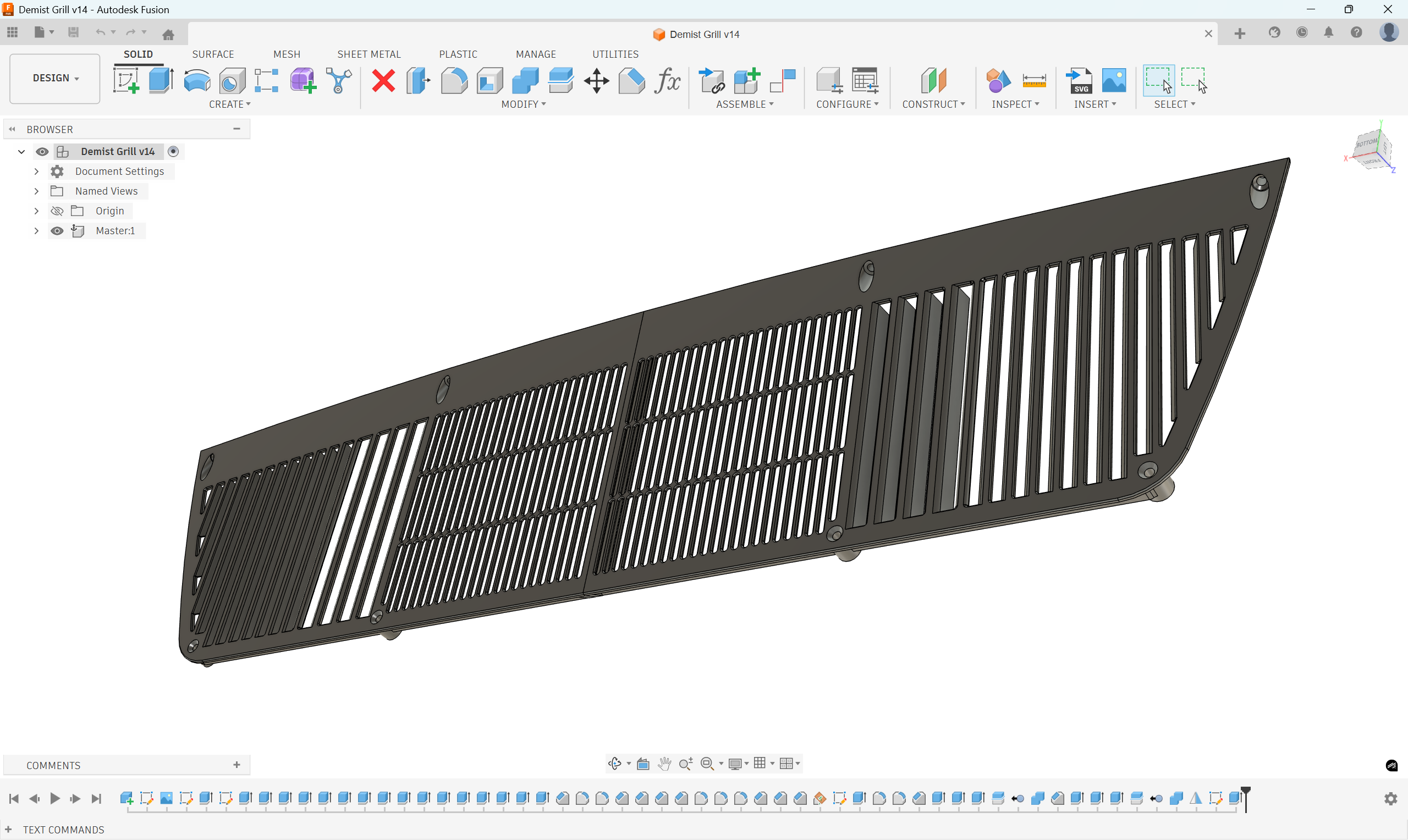Image resolution: width=1408 pixels, height=840 pixels.
Task: Expand the TEXT COMMANDS panel
Action: 8,830
